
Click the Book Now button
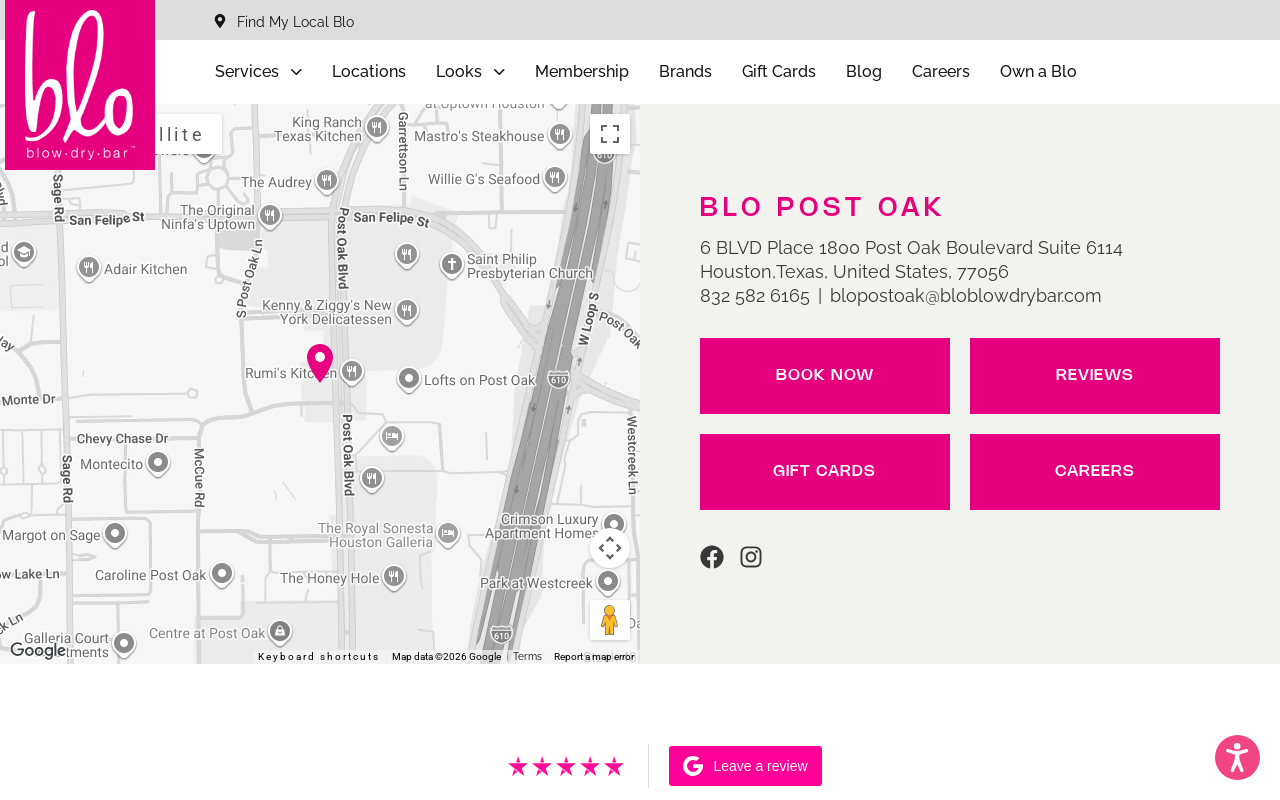825,376
